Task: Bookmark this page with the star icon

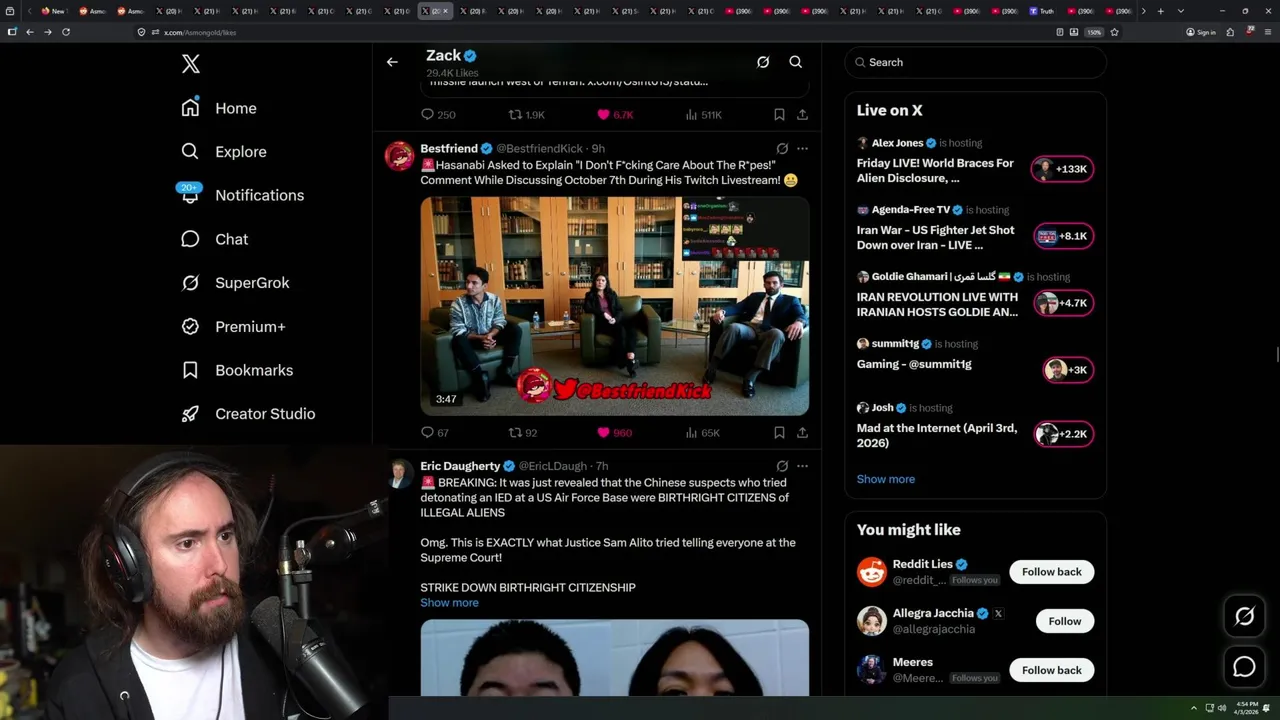Action: coord(1114,32)
